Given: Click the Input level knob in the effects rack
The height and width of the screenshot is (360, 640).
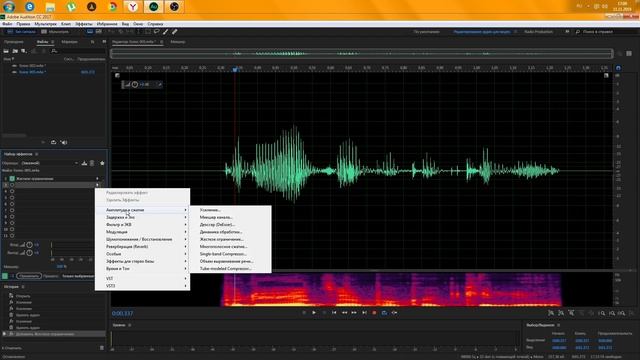Looking at the screenshot, I should [29, 245].
